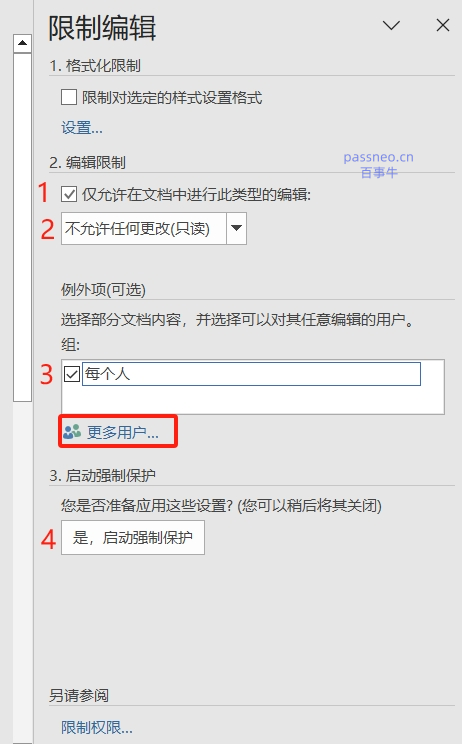Toggle the 每个人 group checkbox
462x744 pixels.
[x=72, y=374]
